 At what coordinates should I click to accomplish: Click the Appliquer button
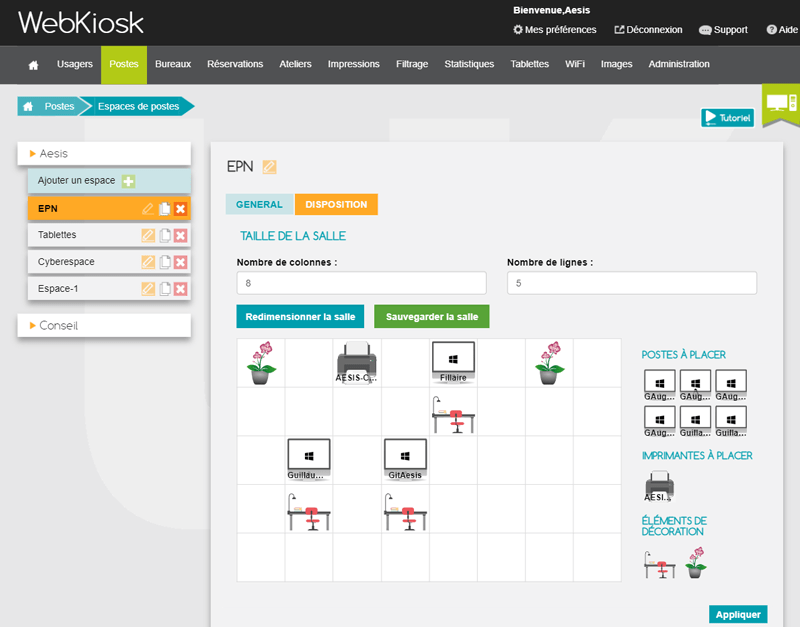coord(738,615)
